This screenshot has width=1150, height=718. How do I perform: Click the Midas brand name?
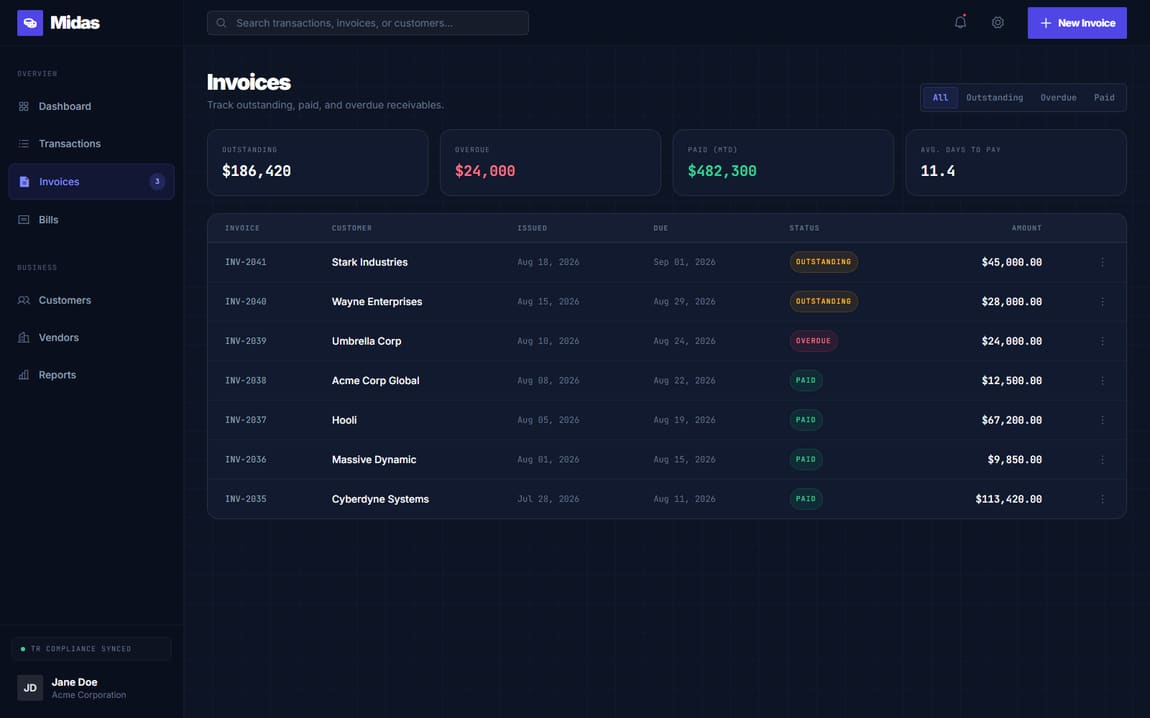click(75, 23)
